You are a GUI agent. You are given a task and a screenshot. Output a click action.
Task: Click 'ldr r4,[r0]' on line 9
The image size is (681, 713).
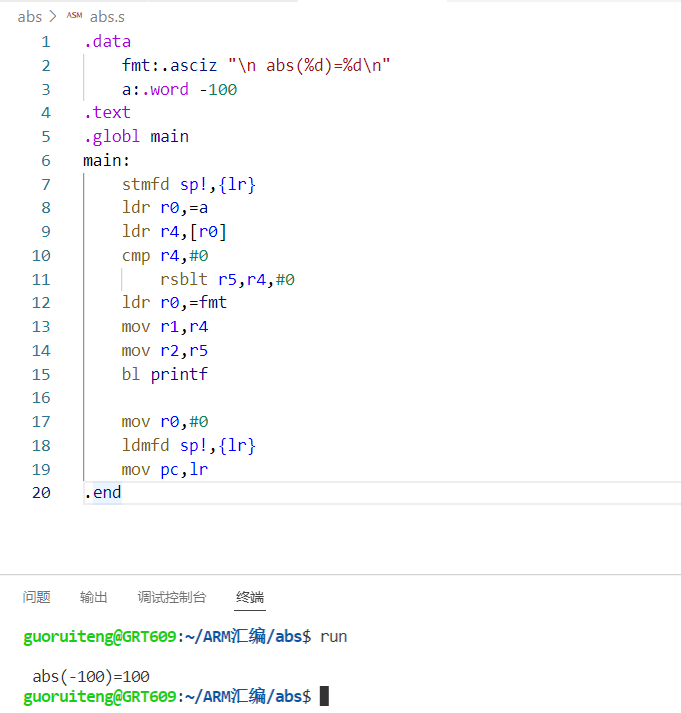click(174, 231)
